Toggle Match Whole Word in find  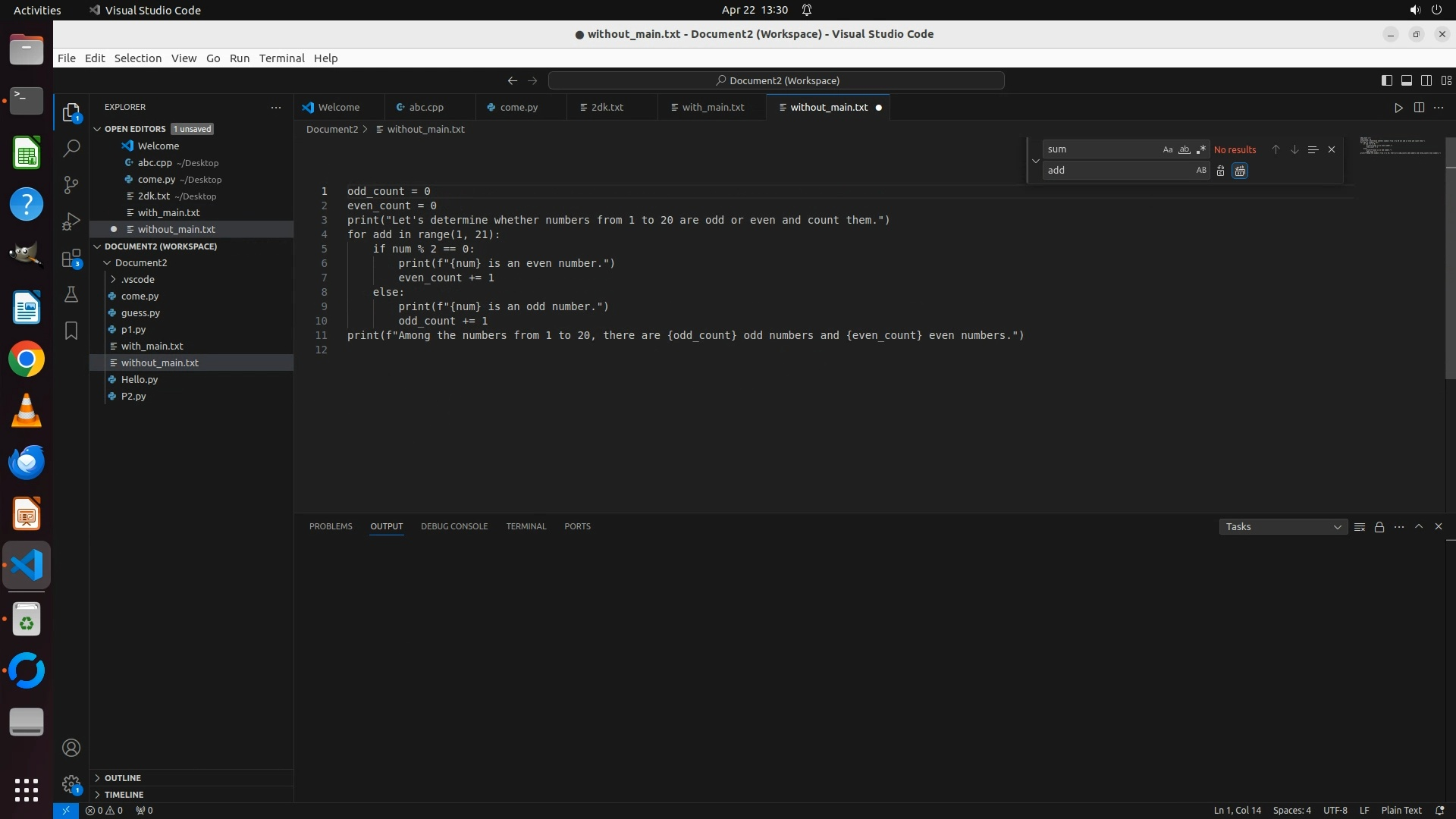[1185, 149]
